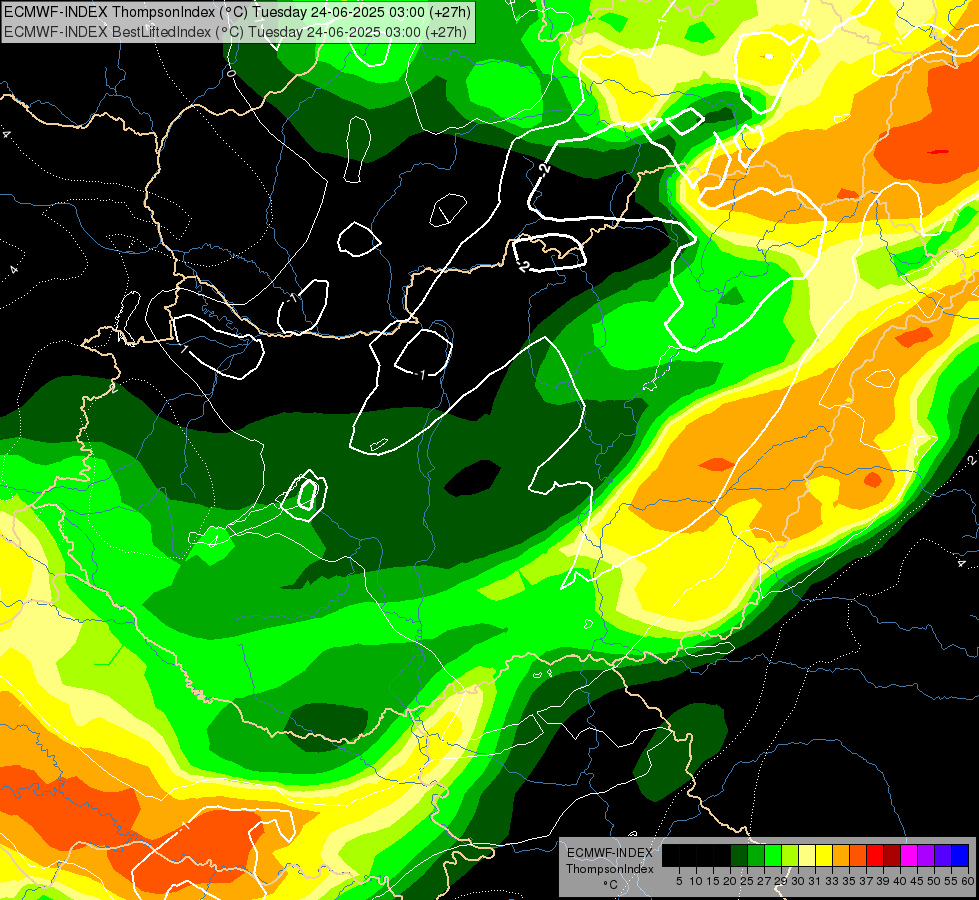Screen dimensions: 979x900
Task: Click the legend scale value 60
Action: (x=968, y=881)
